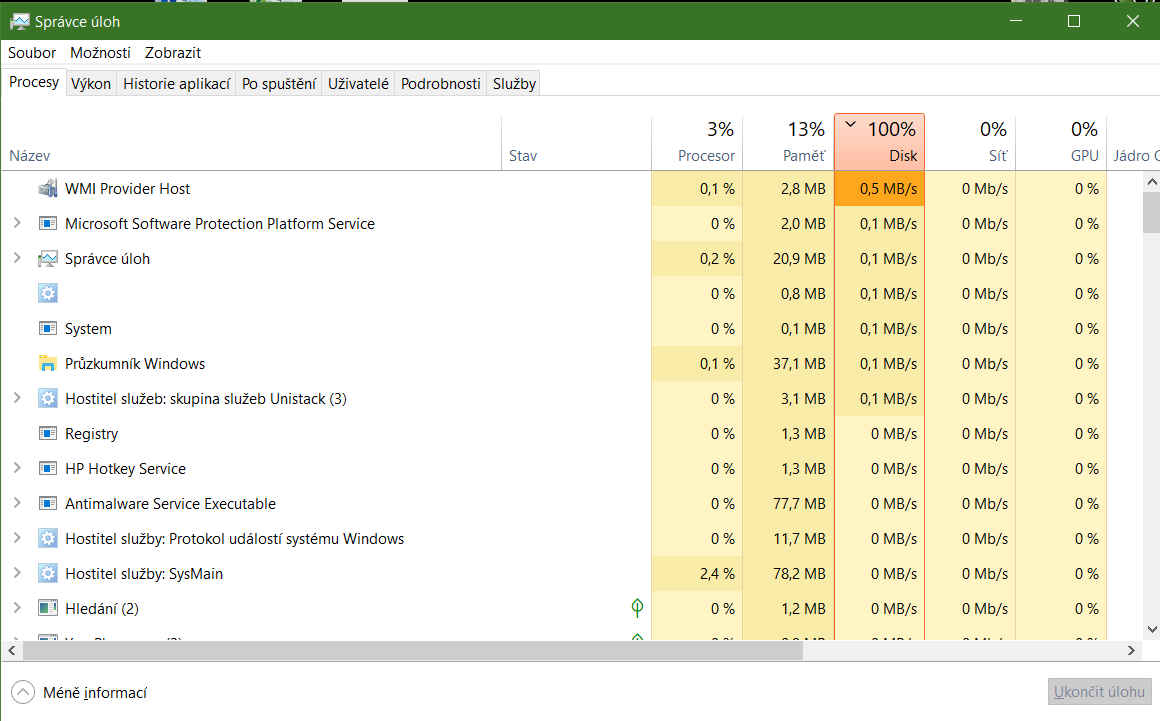Switch to the Výkon tab
The height and width of the screenshot is (721, 1160).
pyautogui.click(x=91, y=84)
